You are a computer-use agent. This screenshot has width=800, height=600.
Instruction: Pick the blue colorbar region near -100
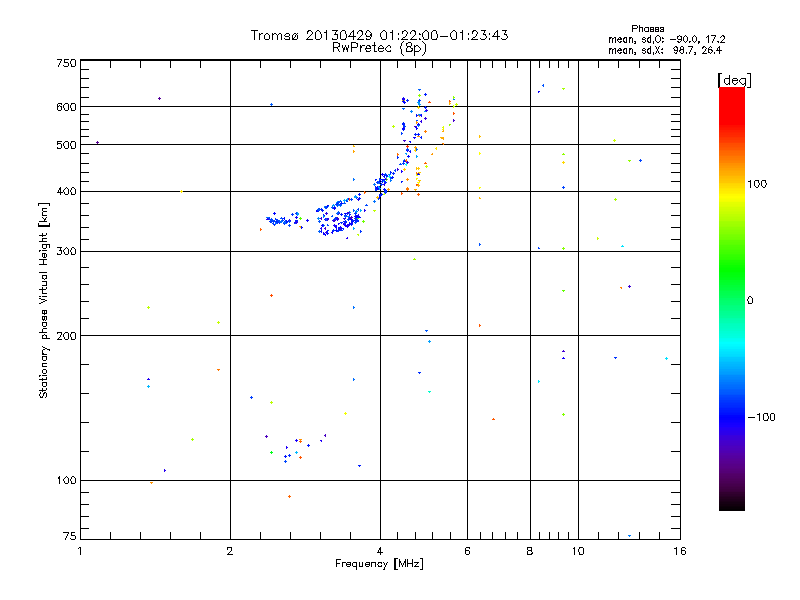pyautogui.click(x=732, y=417)
